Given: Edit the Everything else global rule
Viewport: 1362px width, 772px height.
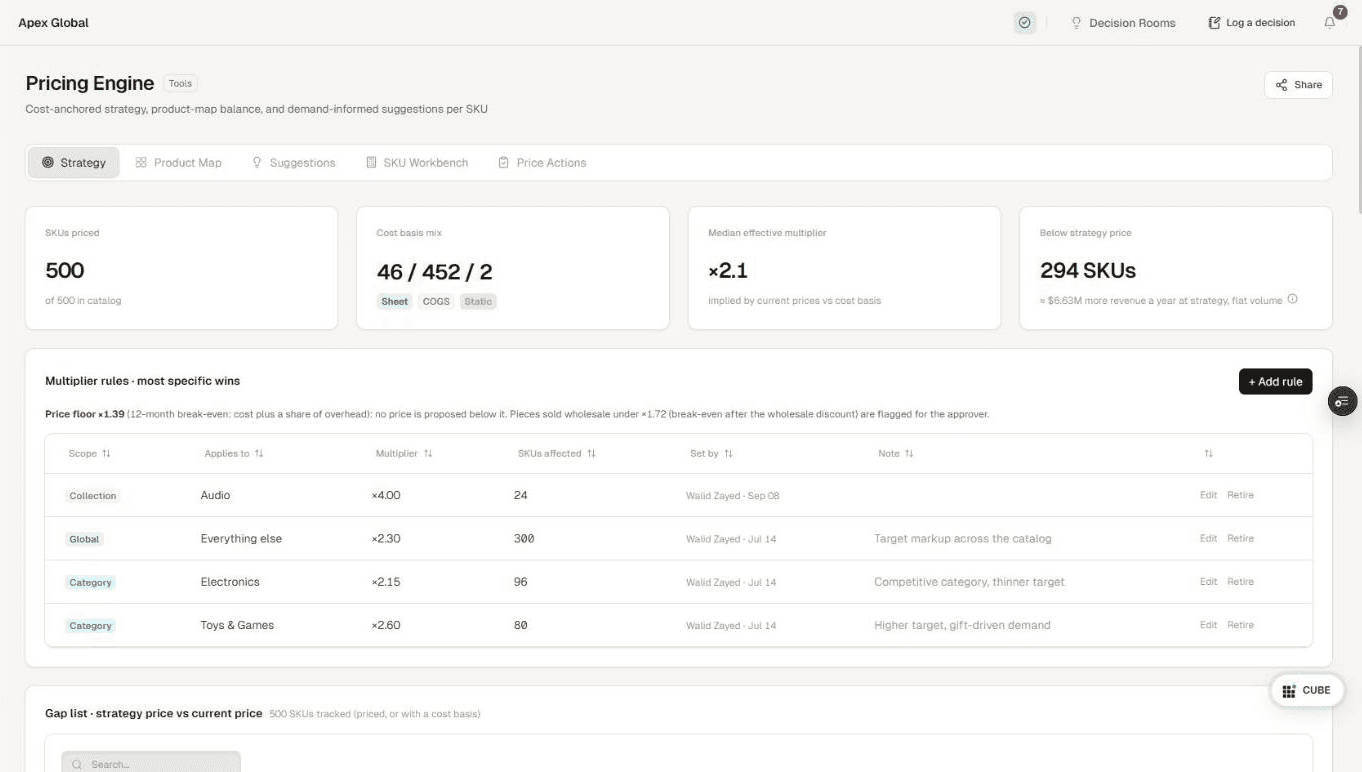Looking at the screenshot, I should pyautogui.click(x=1208, y=538).
